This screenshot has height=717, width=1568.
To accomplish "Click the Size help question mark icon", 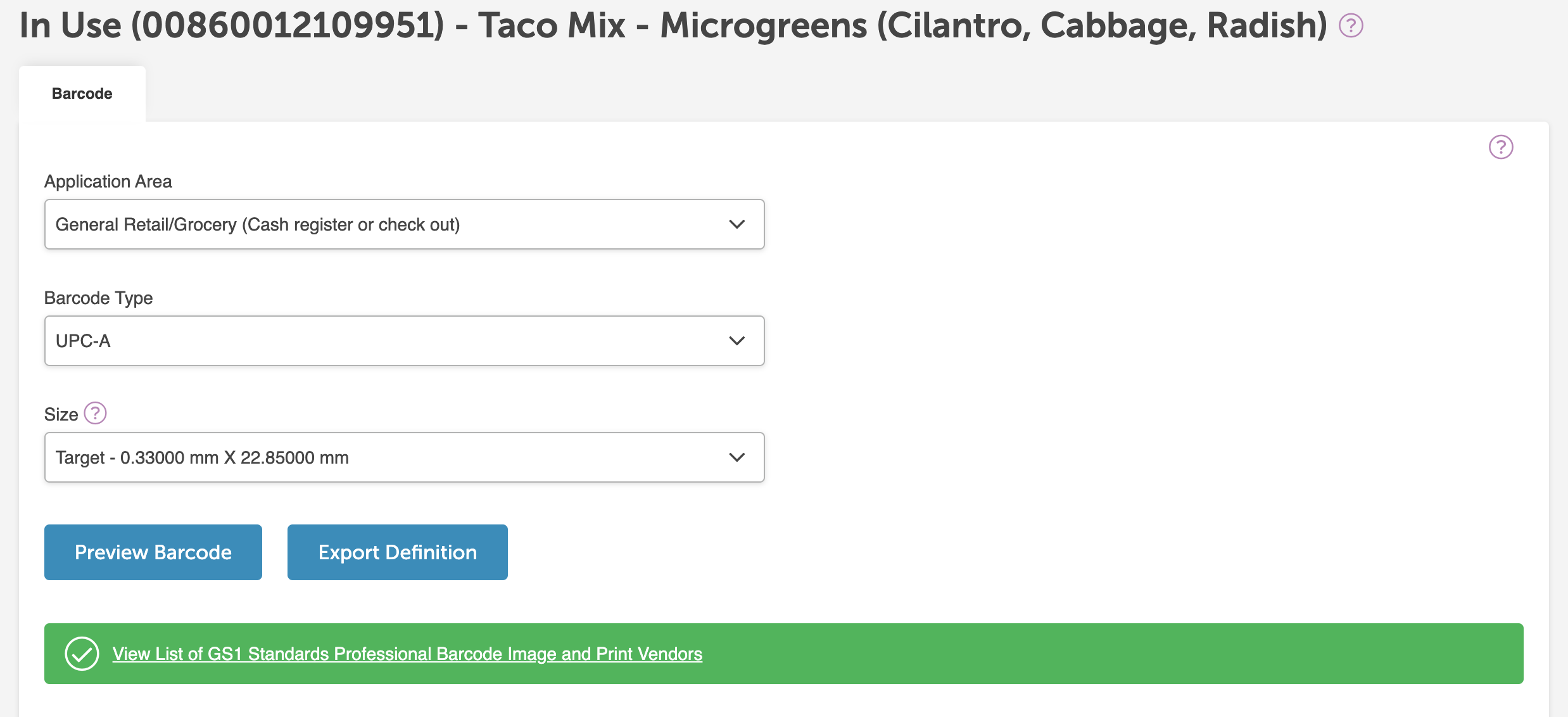I will click(x=94, y=414).
